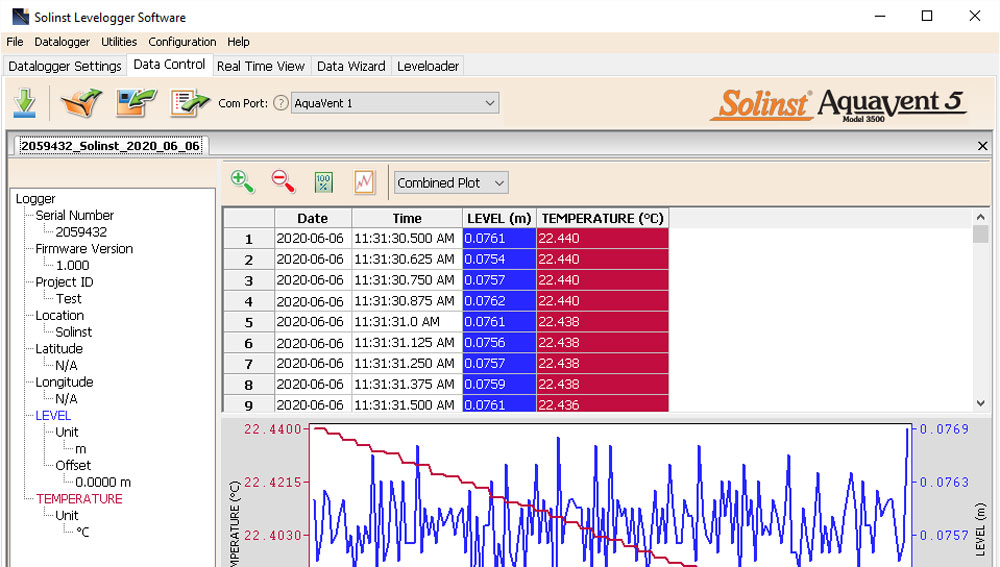Expand the Combined Plot dropdown
The image size is (1000, 567).
[450, 183]
